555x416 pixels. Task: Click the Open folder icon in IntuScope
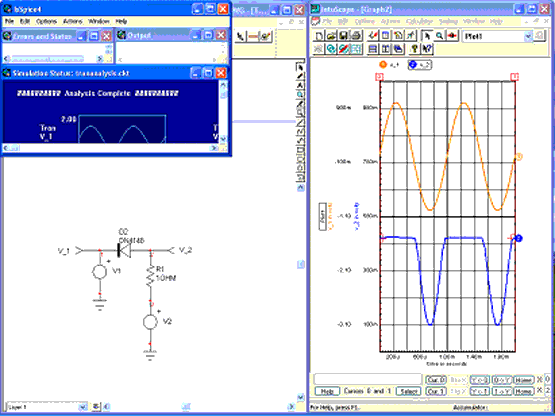331,36
